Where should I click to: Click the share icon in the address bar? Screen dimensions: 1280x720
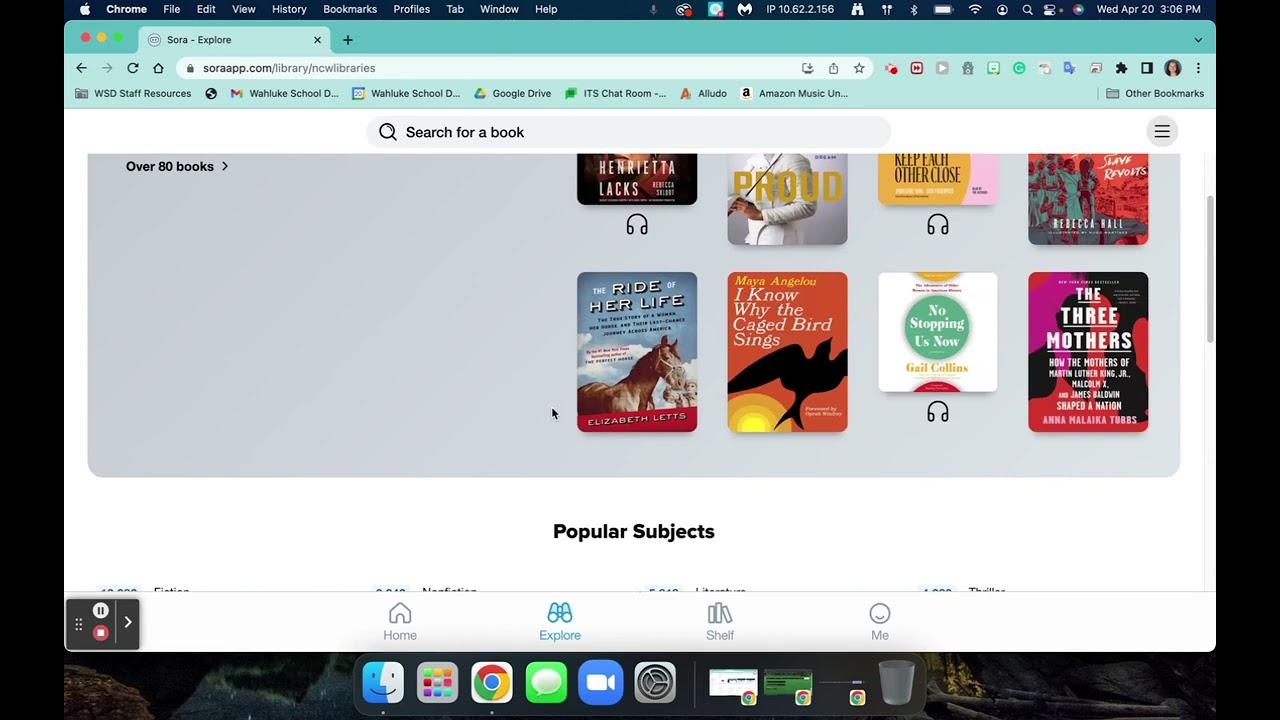tap(833, 68)
